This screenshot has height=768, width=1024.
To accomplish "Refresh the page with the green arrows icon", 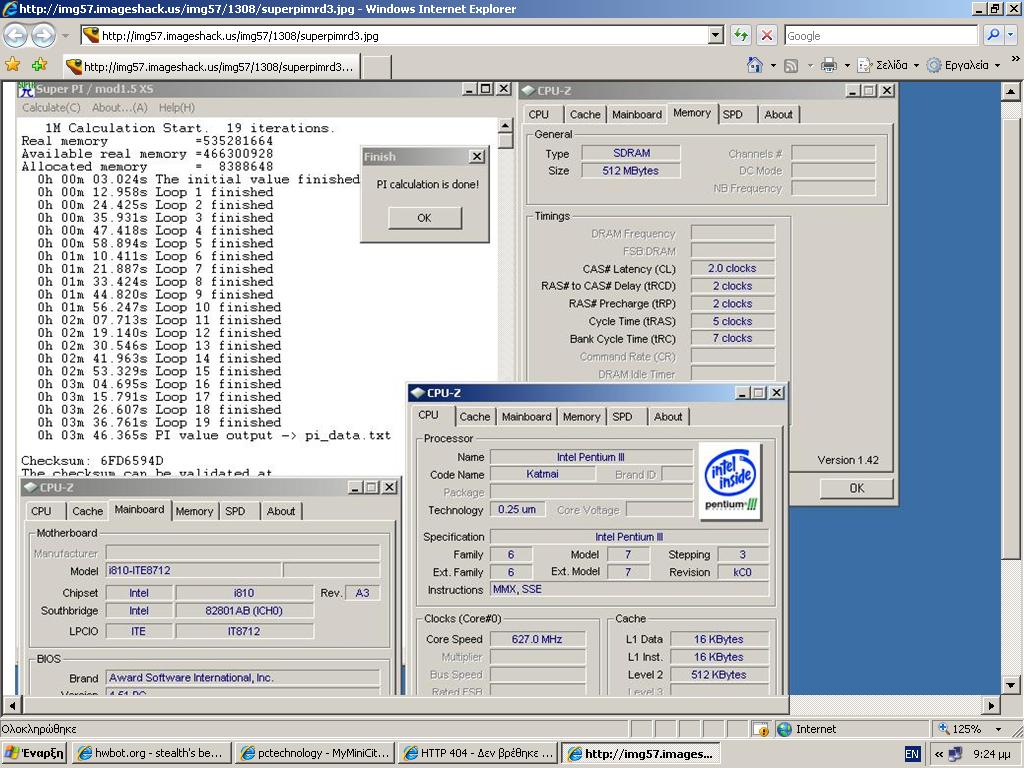I will [x=741, y=35].
